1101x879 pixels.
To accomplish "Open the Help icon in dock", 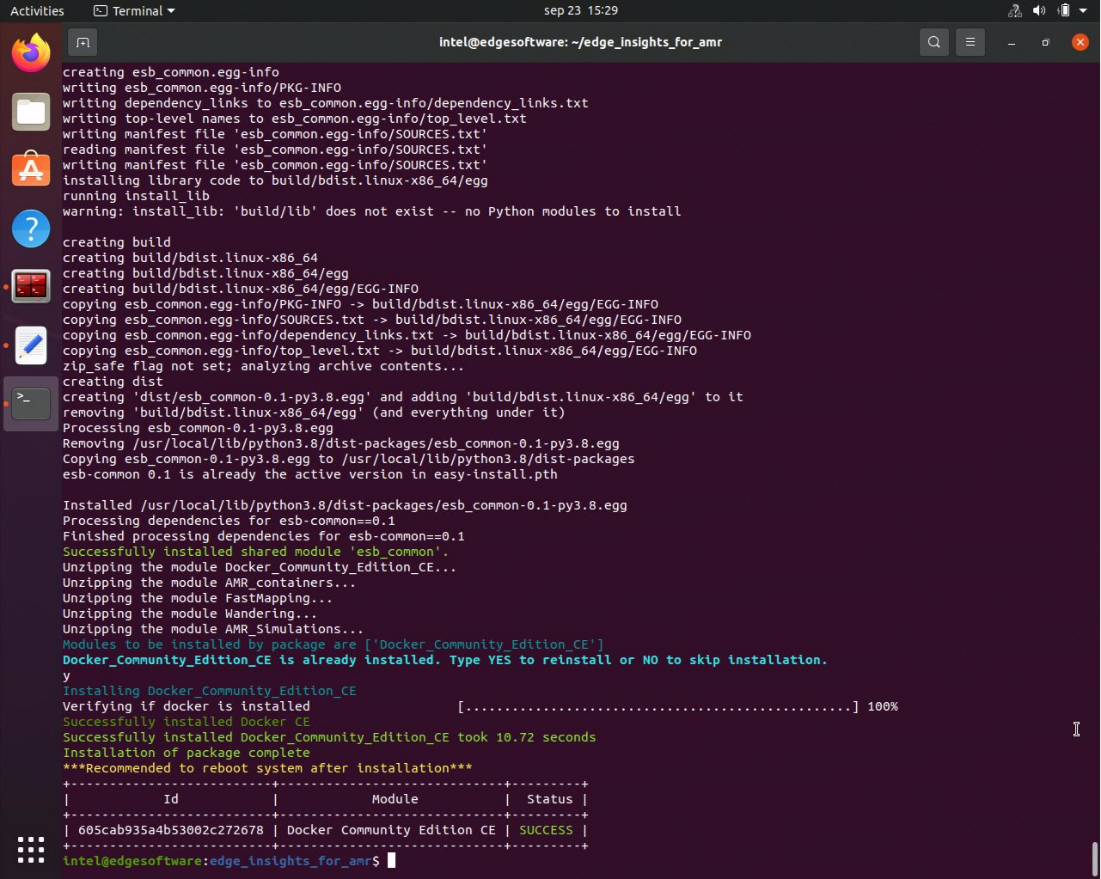I will (x=31, y=229).
